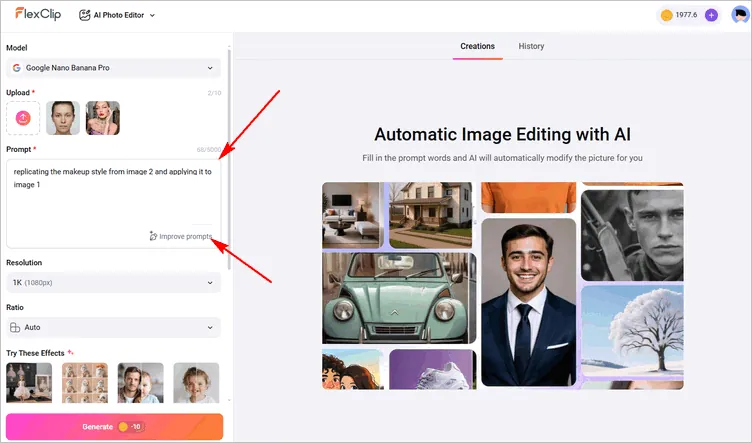Viewport: 752px width, 443px height.
Task: Click the 1977.6 credits balance
Action: [x=686, y=15]
